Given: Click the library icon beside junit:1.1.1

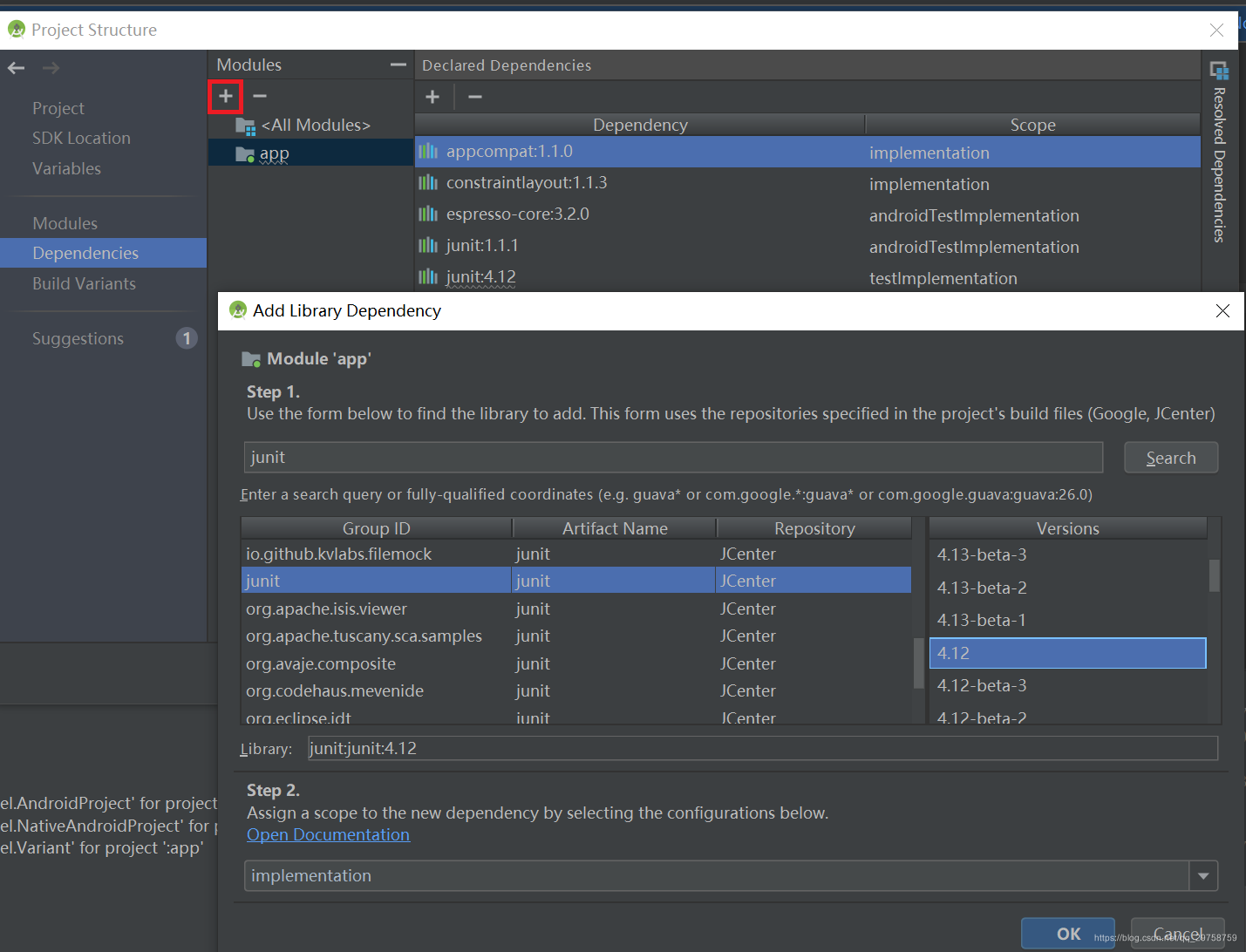Looking at the screenshot, I should [x=428, y=246].
